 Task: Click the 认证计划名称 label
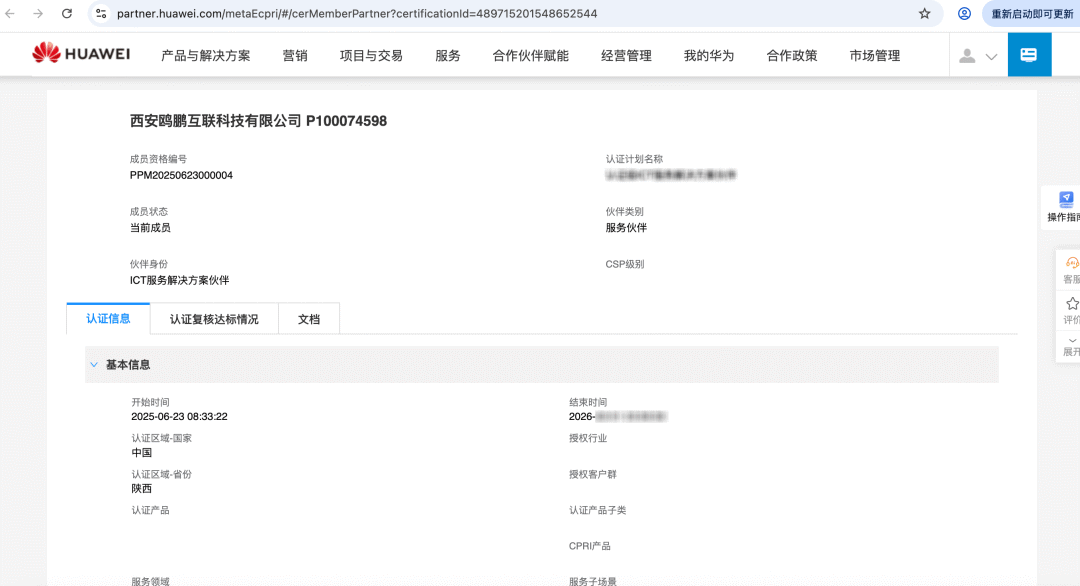coord(634,159)
